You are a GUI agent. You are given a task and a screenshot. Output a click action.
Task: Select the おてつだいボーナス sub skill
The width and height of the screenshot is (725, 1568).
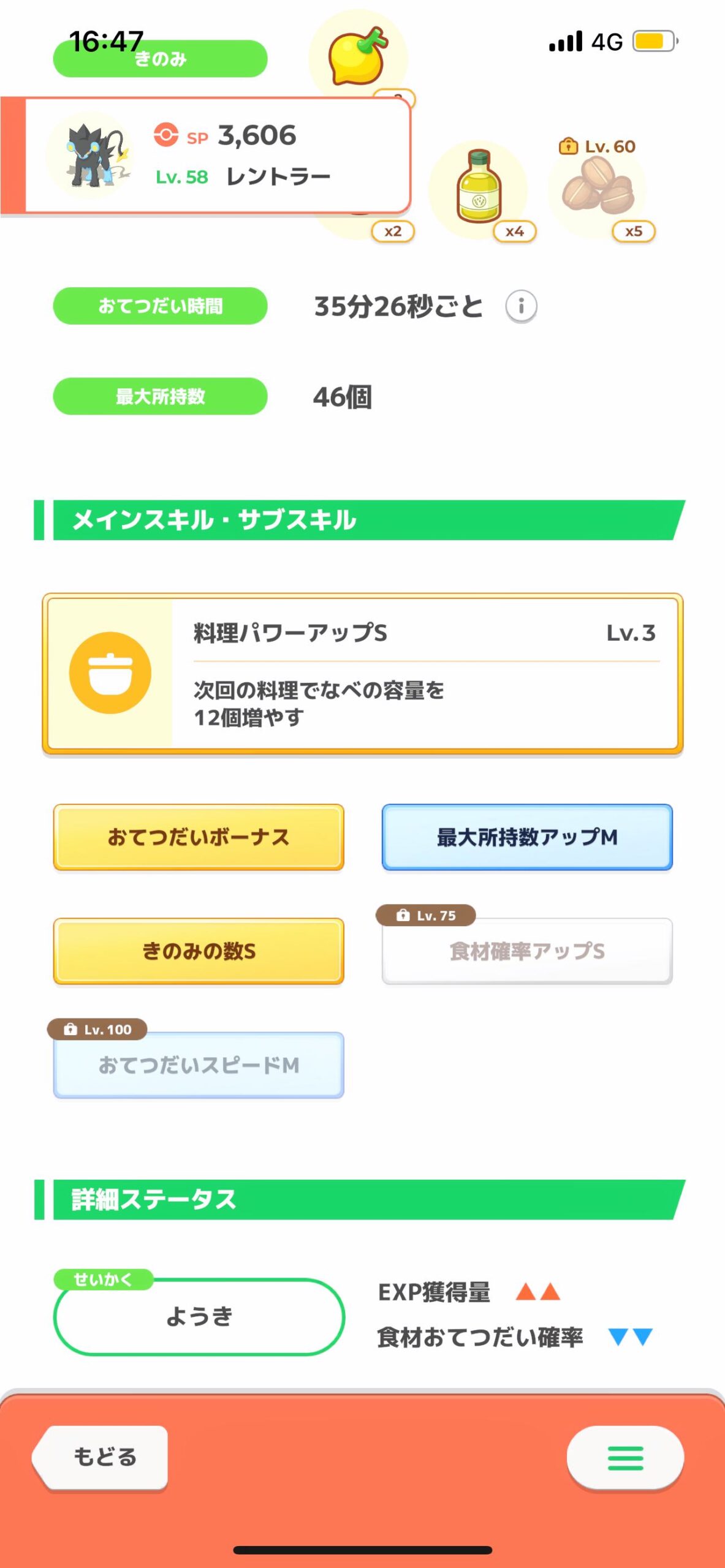199,837
